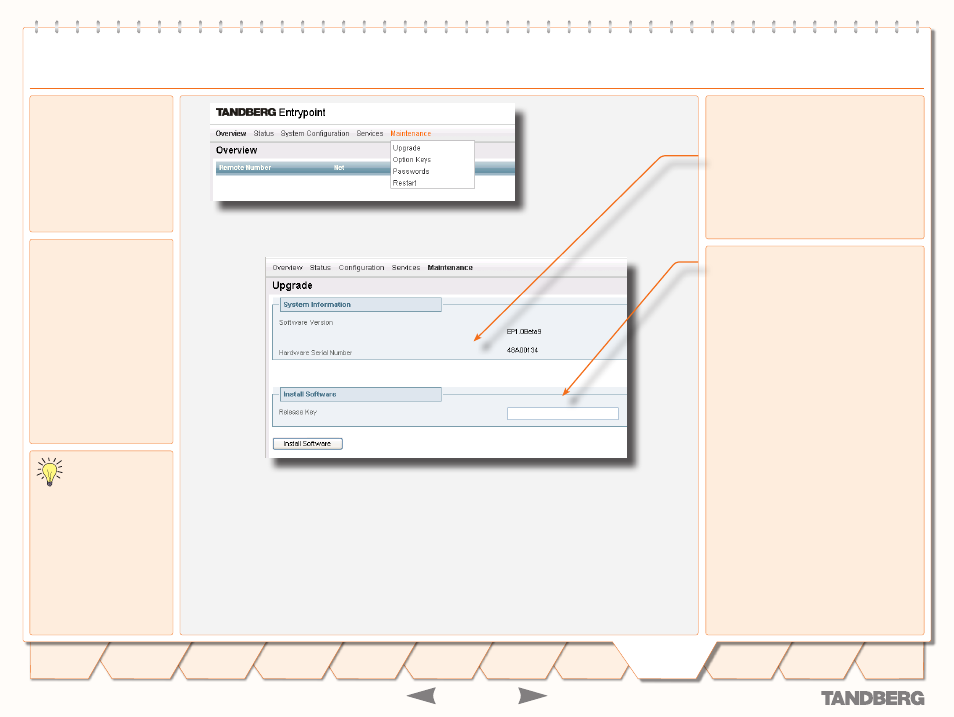
Task: Click the System Information section header
Action: coord(361,304)
